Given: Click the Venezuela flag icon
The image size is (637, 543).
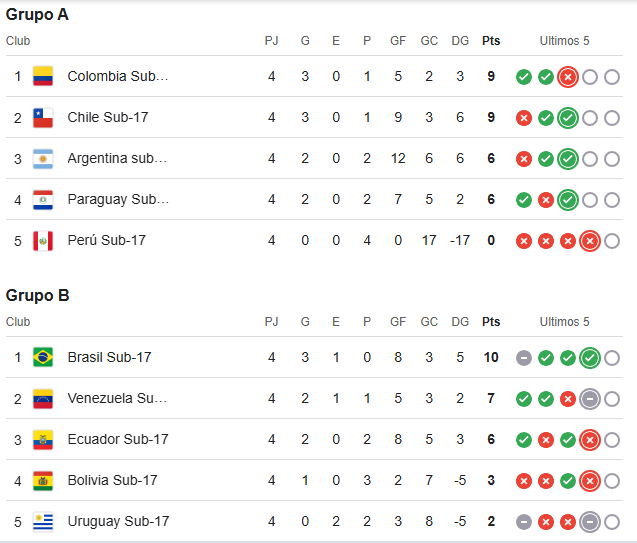Looking at the screenshot, I should coord(42,398).
